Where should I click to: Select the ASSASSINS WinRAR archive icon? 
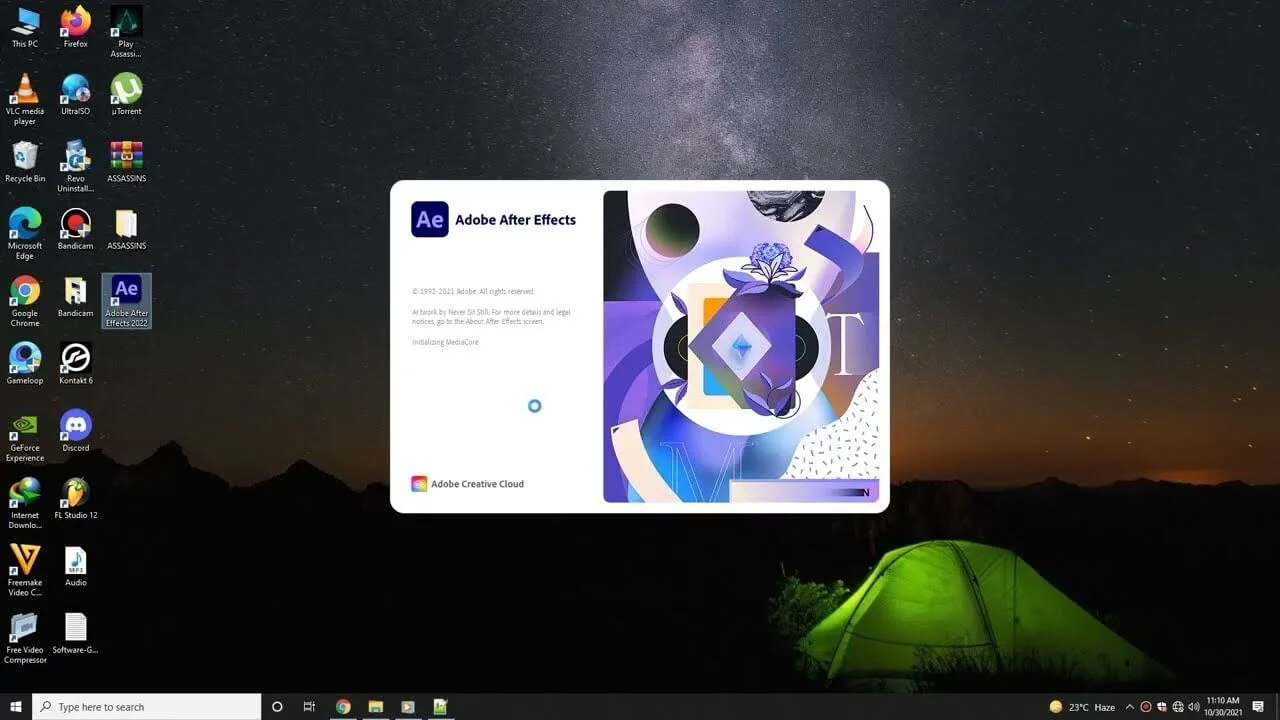126,161
